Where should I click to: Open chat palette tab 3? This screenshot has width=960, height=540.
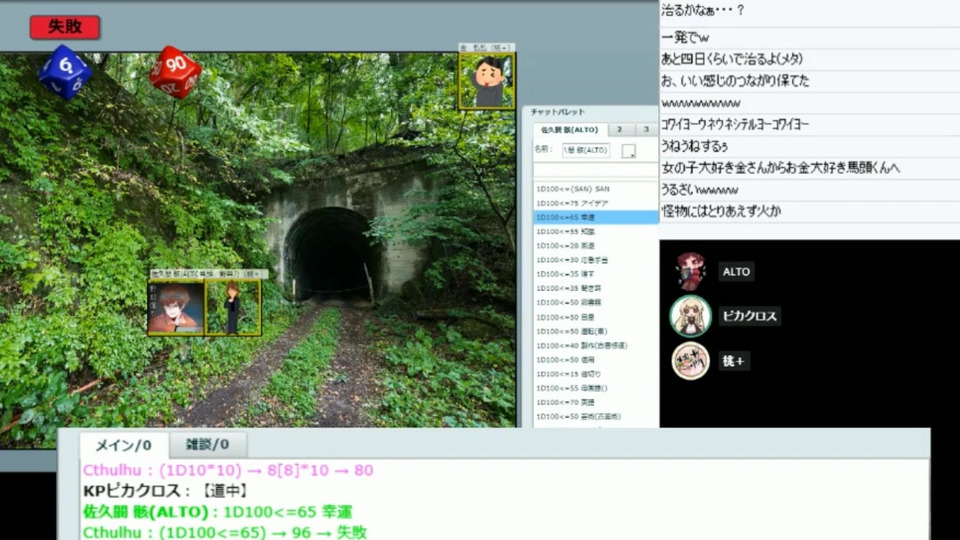[645, 129]
